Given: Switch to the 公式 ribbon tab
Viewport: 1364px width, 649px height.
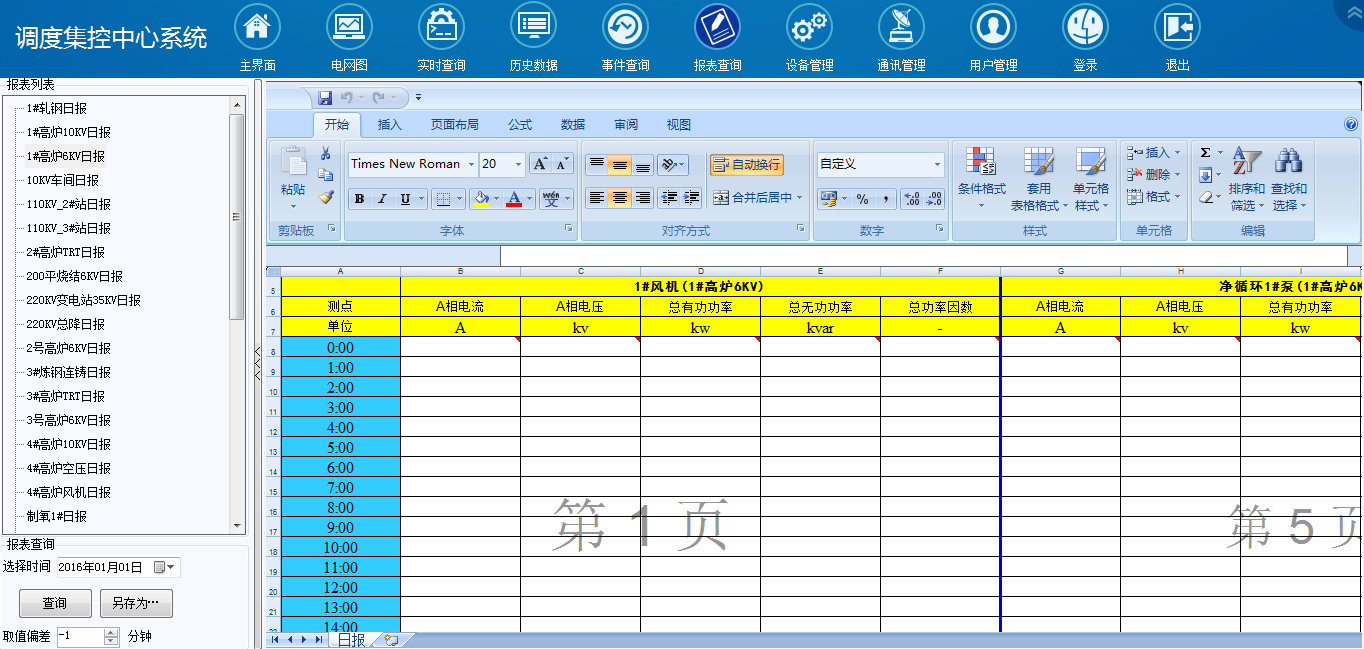Looking at the screenshot, I should (x=520, y=125).
